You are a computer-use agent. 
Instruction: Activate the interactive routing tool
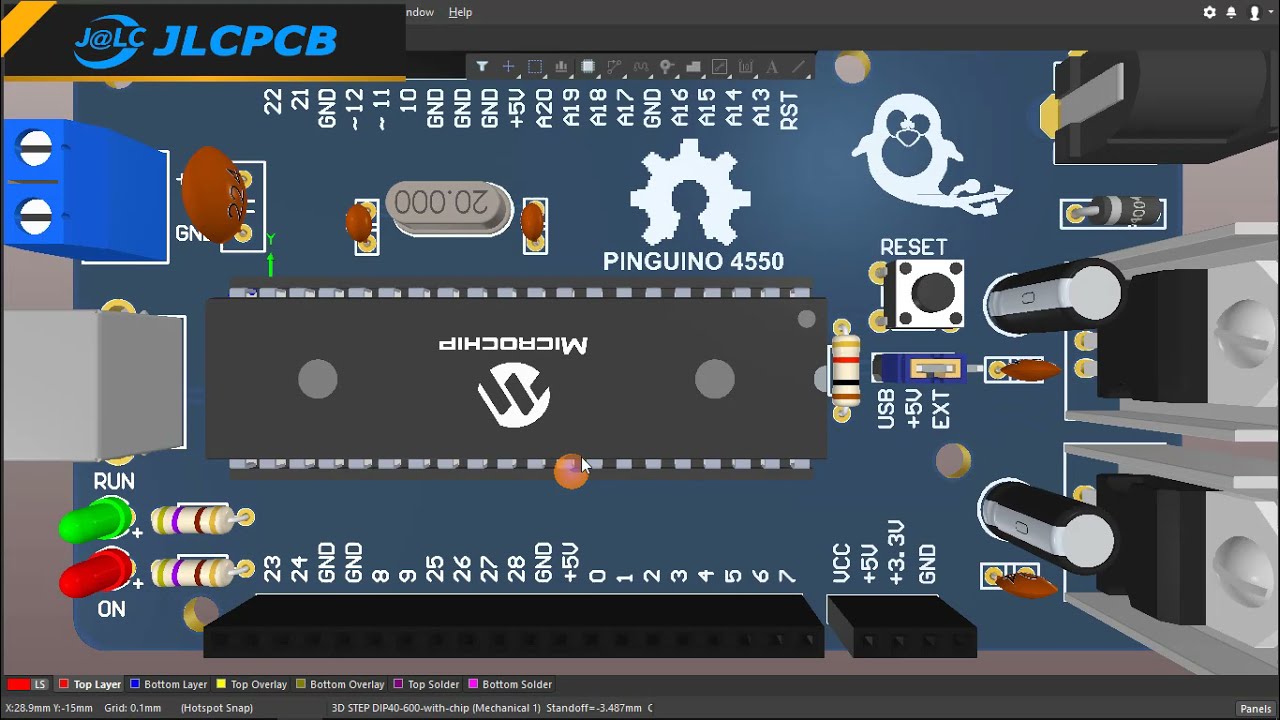(614, 67)
